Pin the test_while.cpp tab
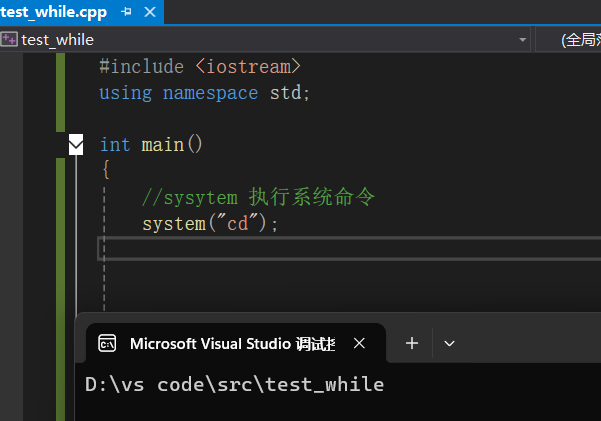Image resolution: width=601 pixels, height=421 pixels. (x=125, y=11)
